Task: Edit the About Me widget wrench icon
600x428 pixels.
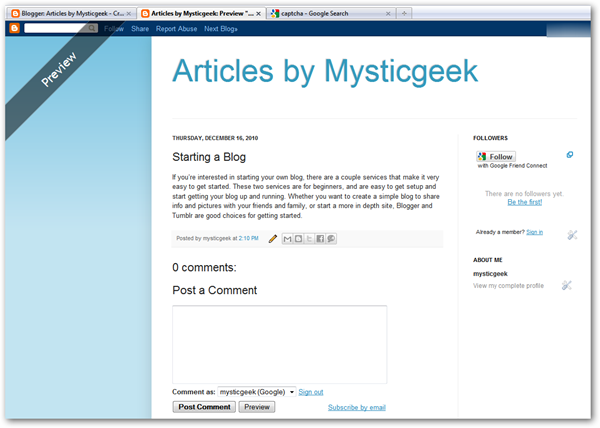Action: [566, 286]
